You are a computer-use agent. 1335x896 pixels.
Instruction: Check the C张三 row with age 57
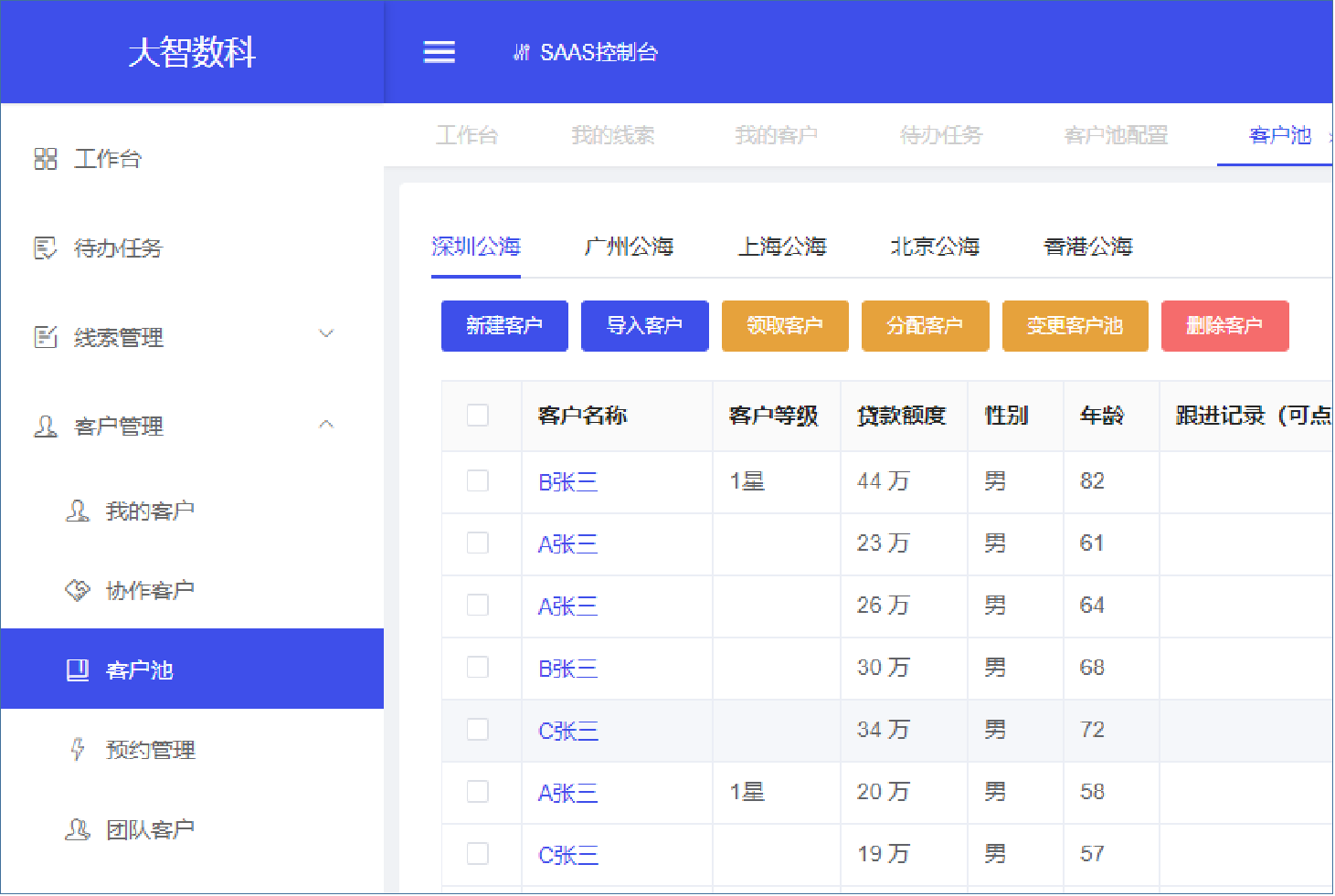(478, 853)
